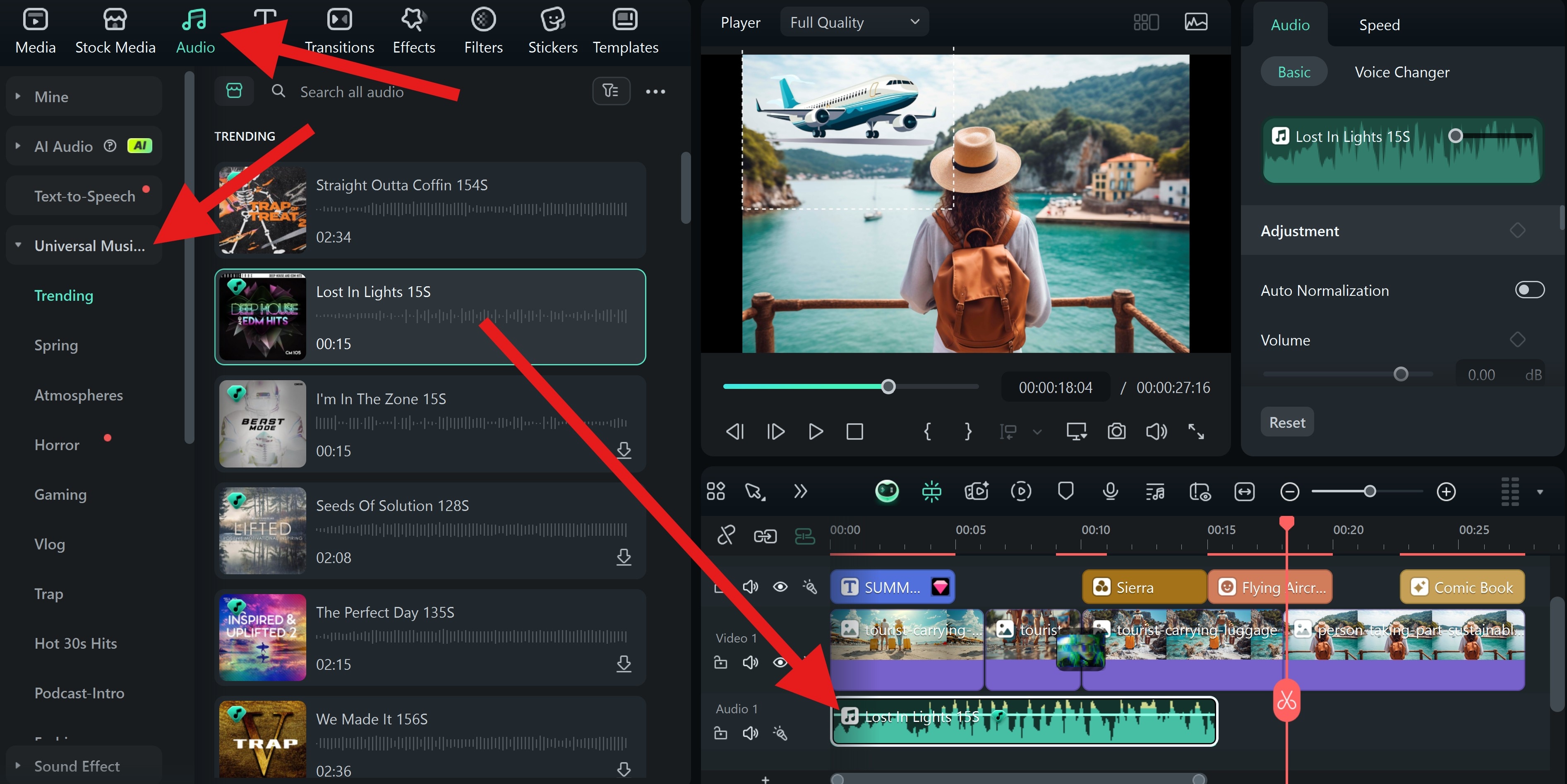Viewport: 1567px width, 784px height.
Task: Add keyframe for Adjustment diamond
Action: click(1517, 230)
